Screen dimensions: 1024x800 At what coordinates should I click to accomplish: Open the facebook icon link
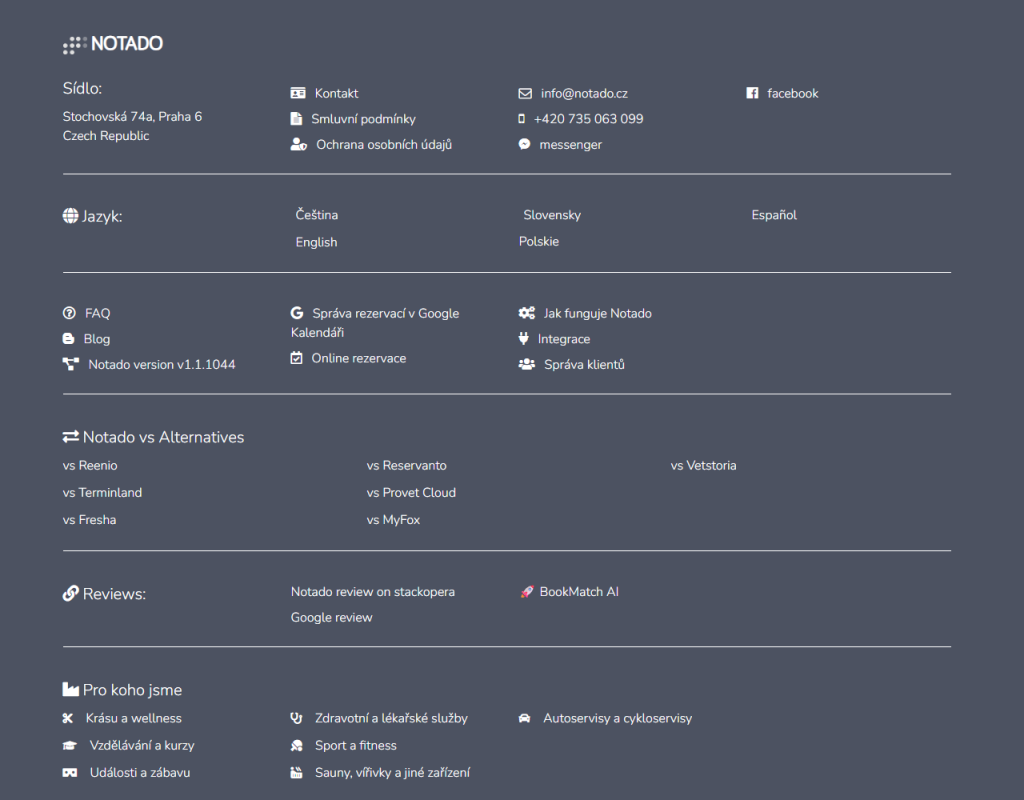click(x=752, y=93)
